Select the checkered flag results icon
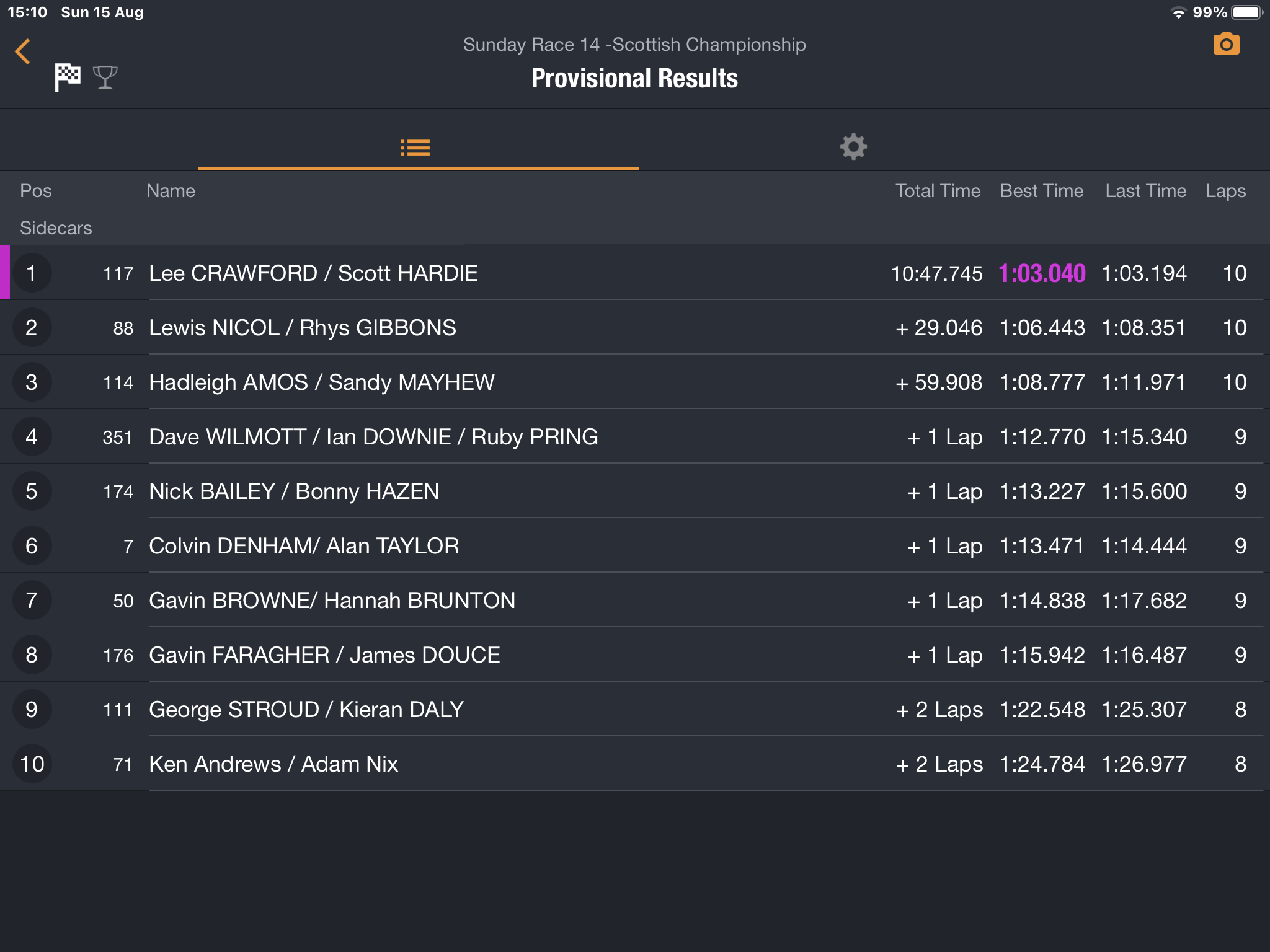The height and width of the screenshot is (952, 1270). click(x=68, y=77)
